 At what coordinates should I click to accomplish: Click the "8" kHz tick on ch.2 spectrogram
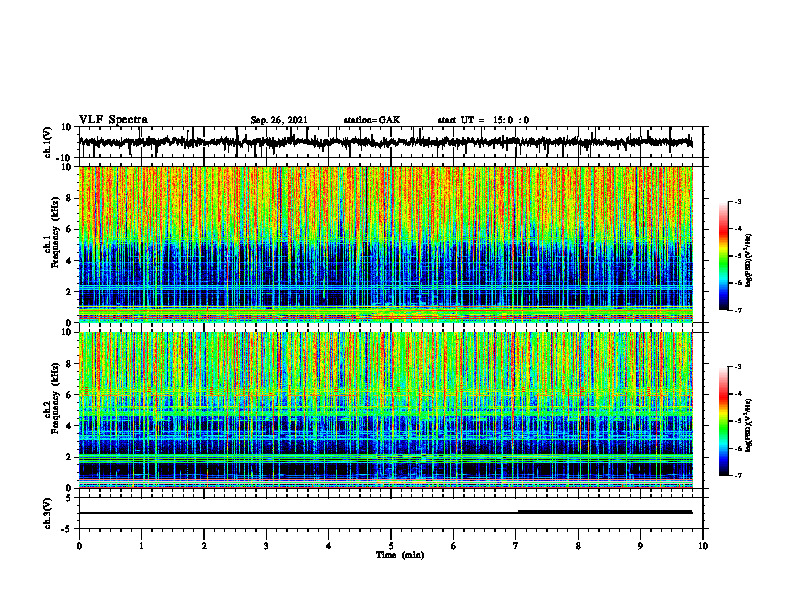point(70,364)
